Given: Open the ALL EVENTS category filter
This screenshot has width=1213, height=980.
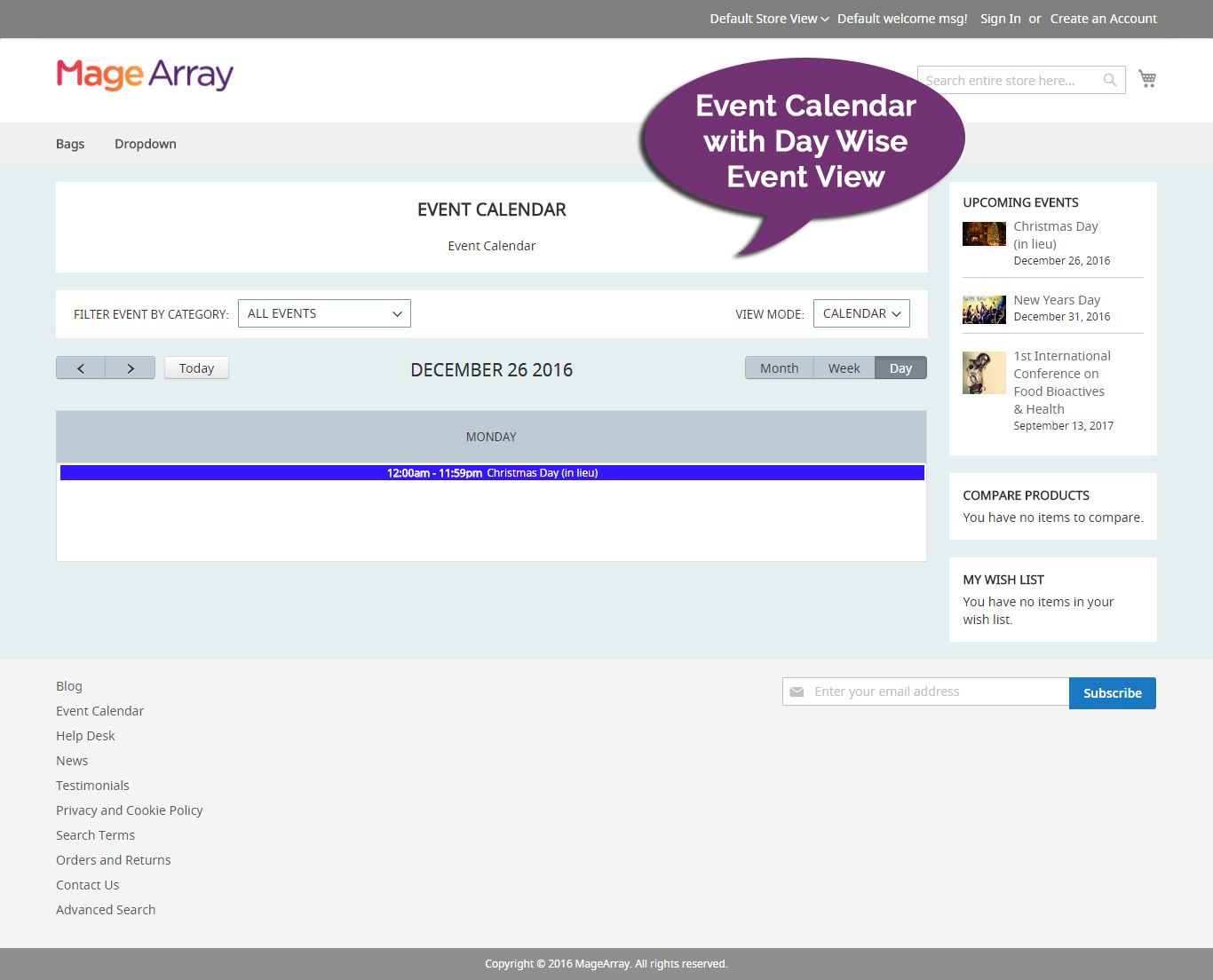Looking at the screenshot, I should 324,312.
